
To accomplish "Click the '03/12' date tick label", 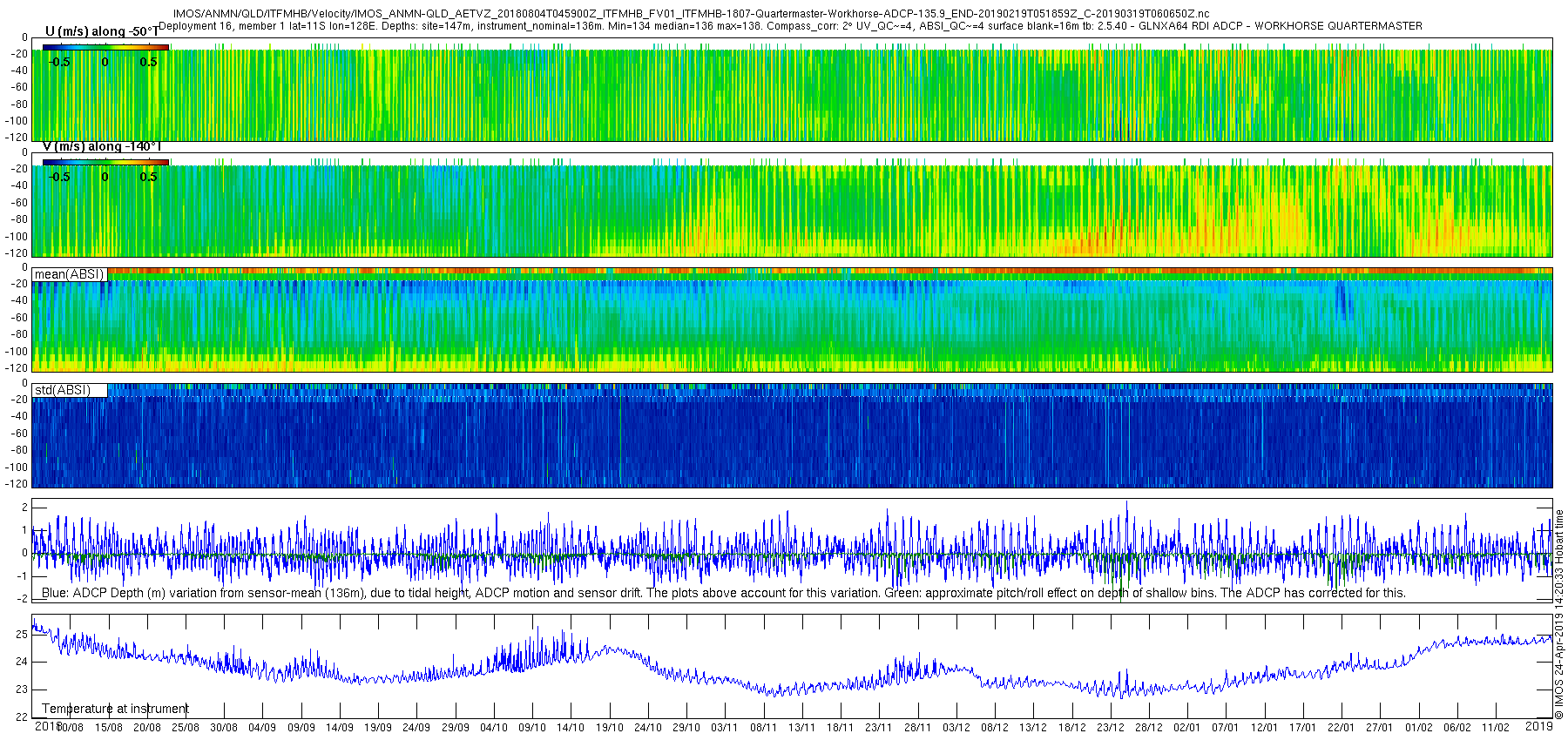I will pos(956,728).
